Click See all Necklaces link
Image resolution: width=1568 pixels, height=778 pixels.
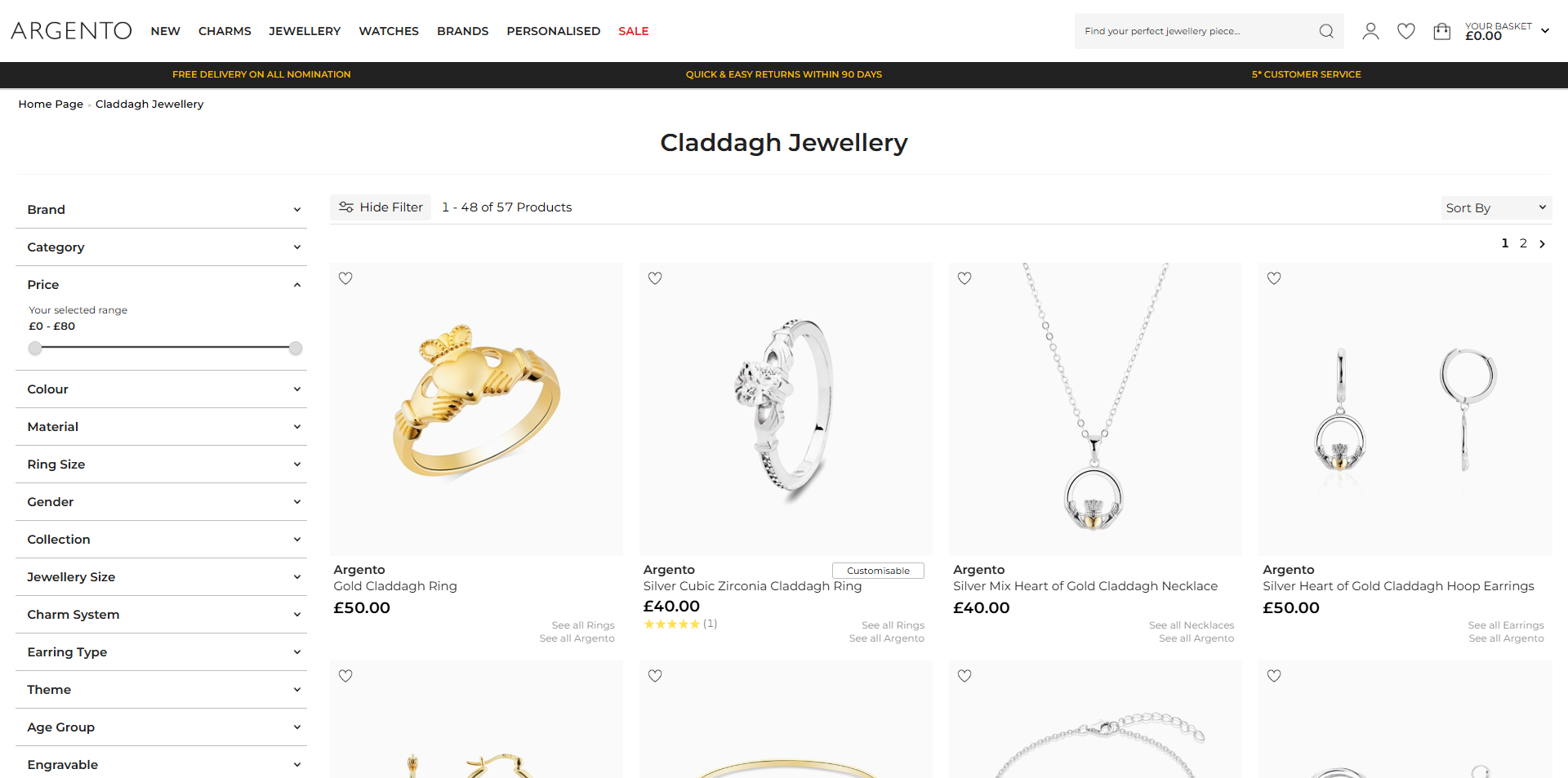coord(1192,625)
